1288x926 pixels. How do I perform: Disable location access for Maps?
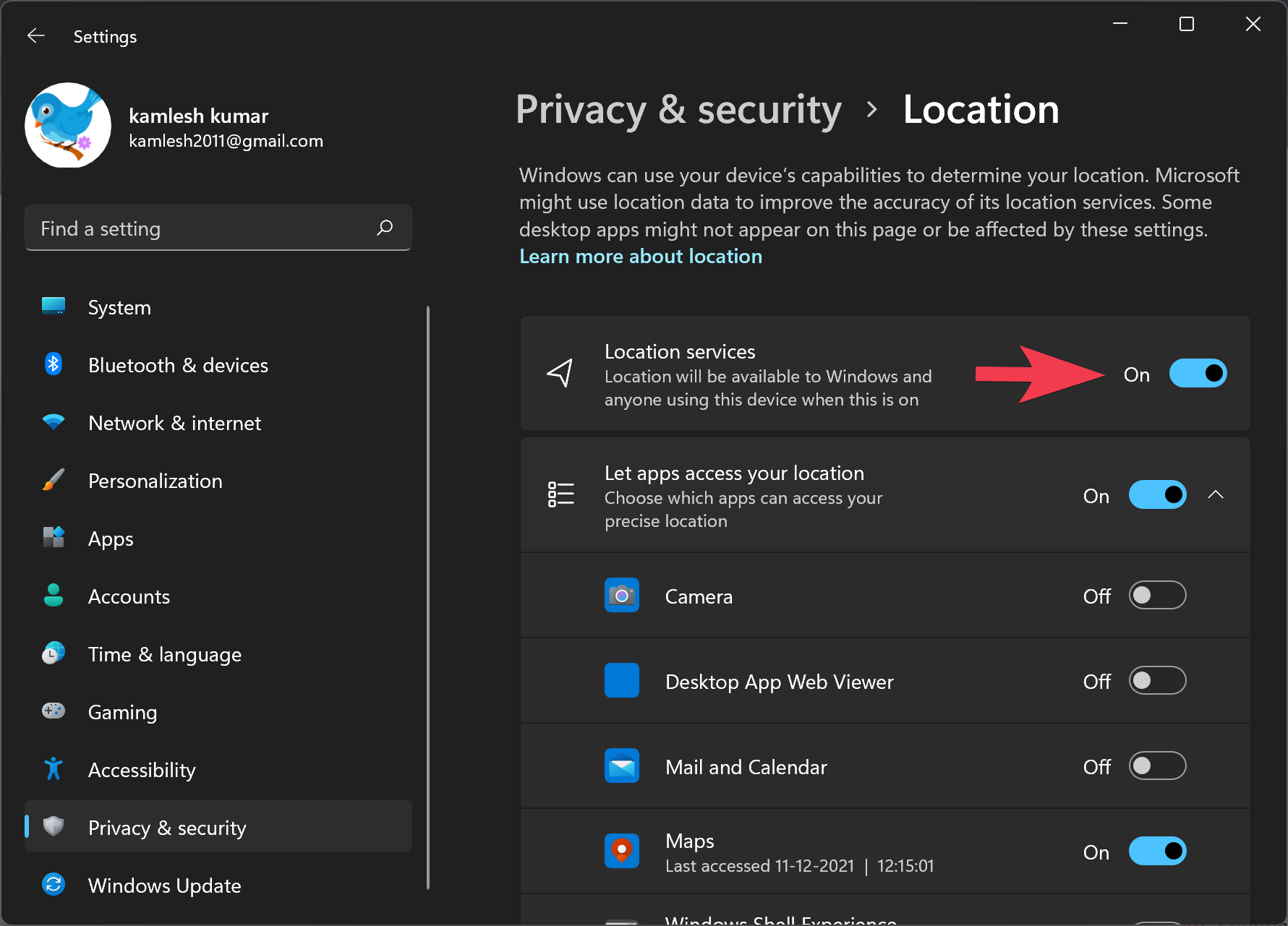pyautogui.click(x=1157, y=852)
